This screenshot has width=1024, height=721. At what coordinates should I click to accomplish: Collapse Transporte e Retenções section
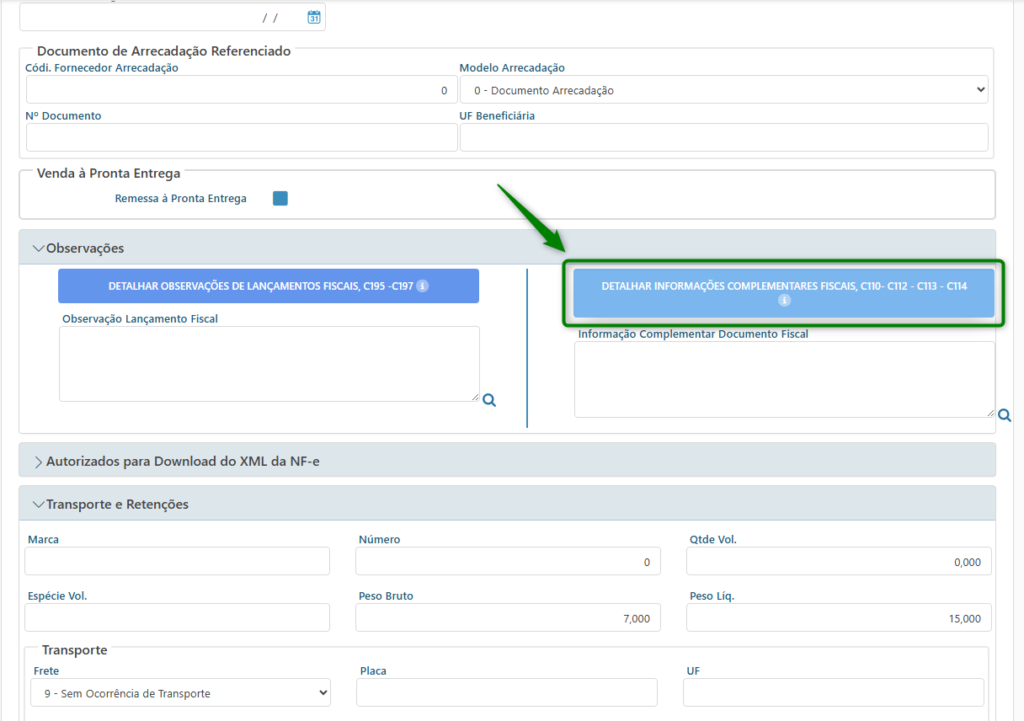pyautogui.click(x=40, y=504)
